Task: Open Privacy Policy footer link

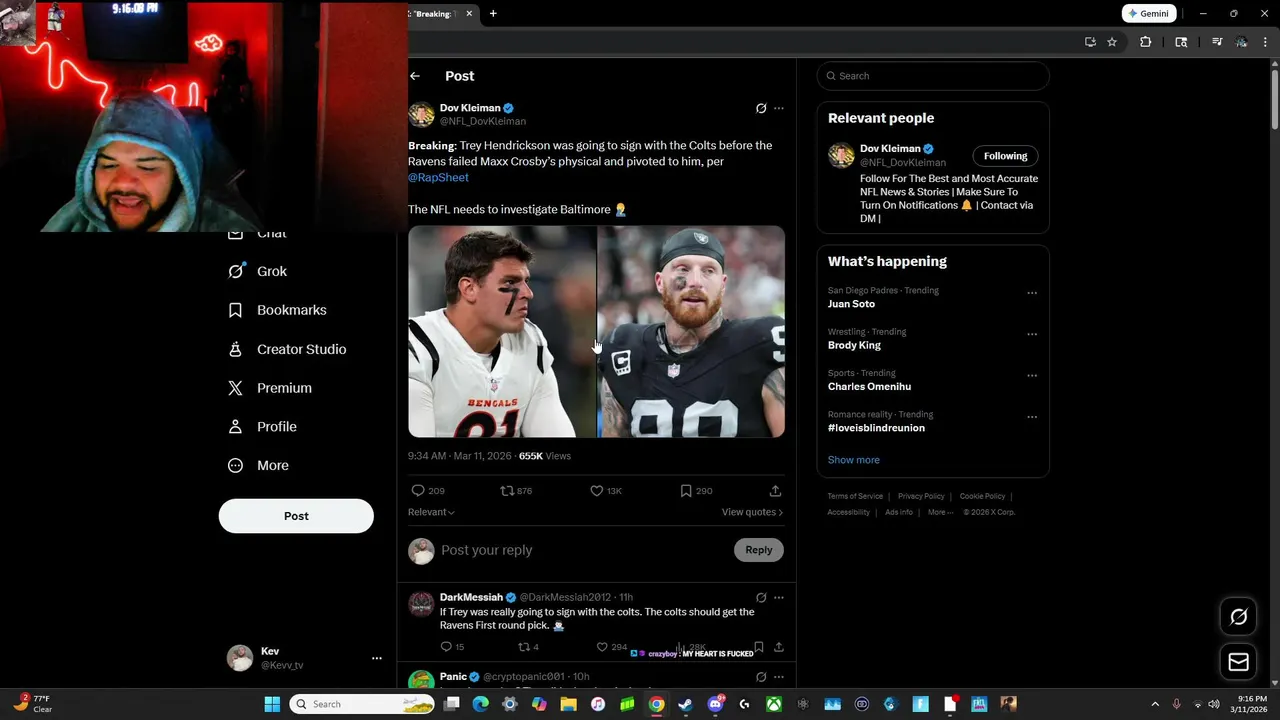Action: (921, 496)
